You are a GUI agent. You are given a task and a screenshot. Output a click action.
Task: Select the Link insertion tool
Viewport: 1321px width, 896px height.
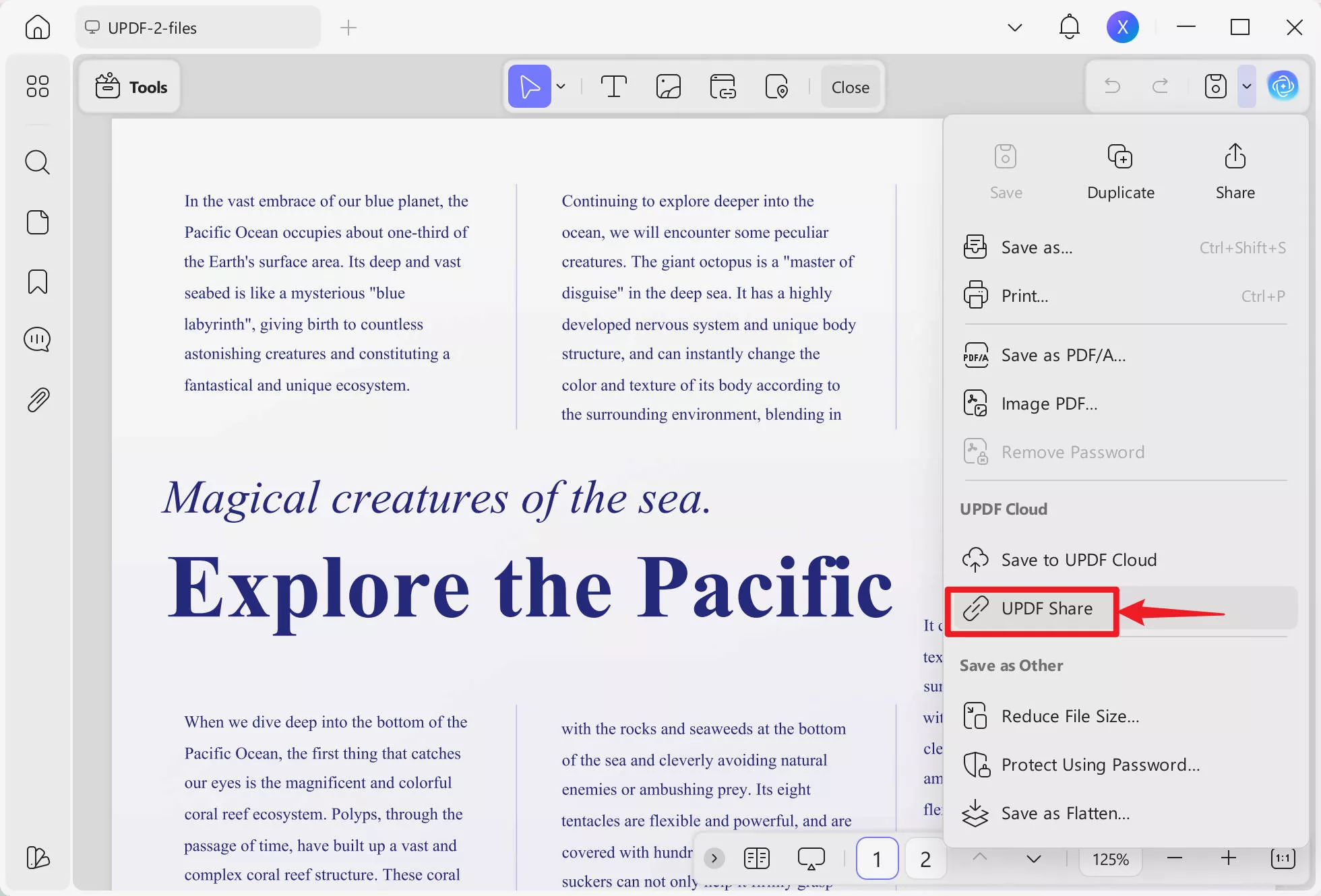pyautogui.click(x=722, y=86)
